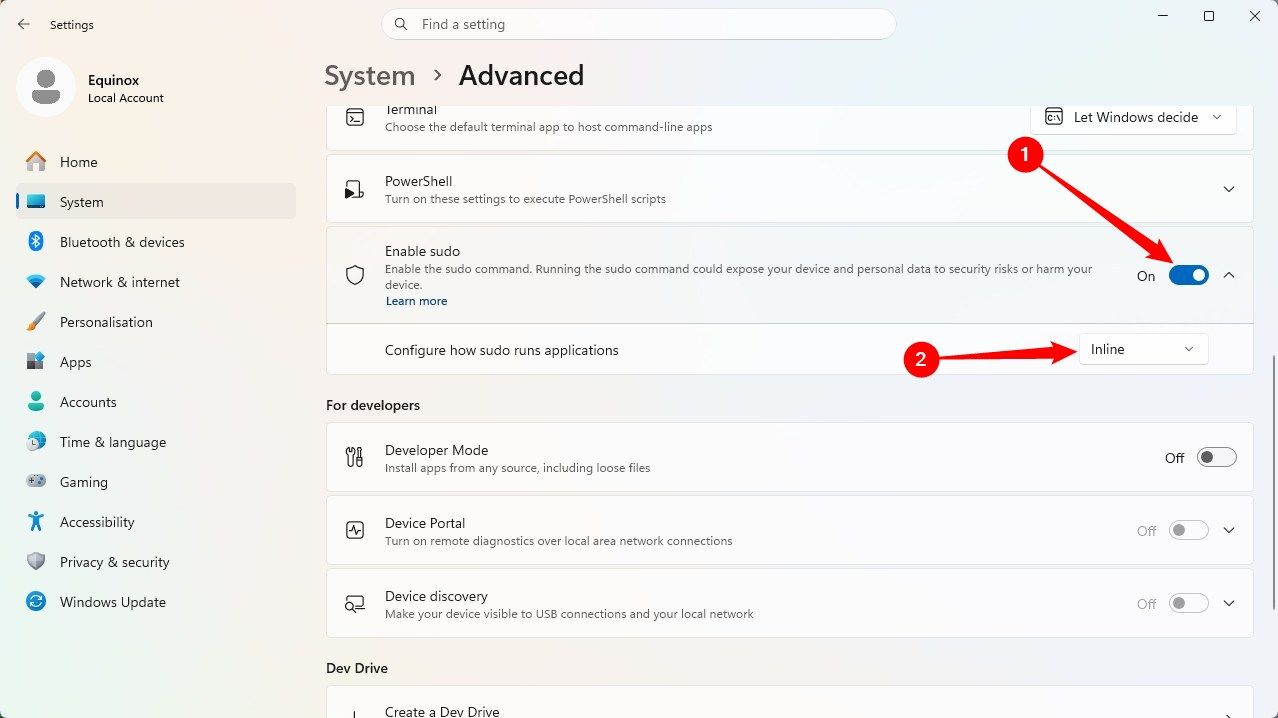Click the Accessibility figure icon
Image resolution: width=1278 pixels, height=718 pixels.
(x=36, y=522)
